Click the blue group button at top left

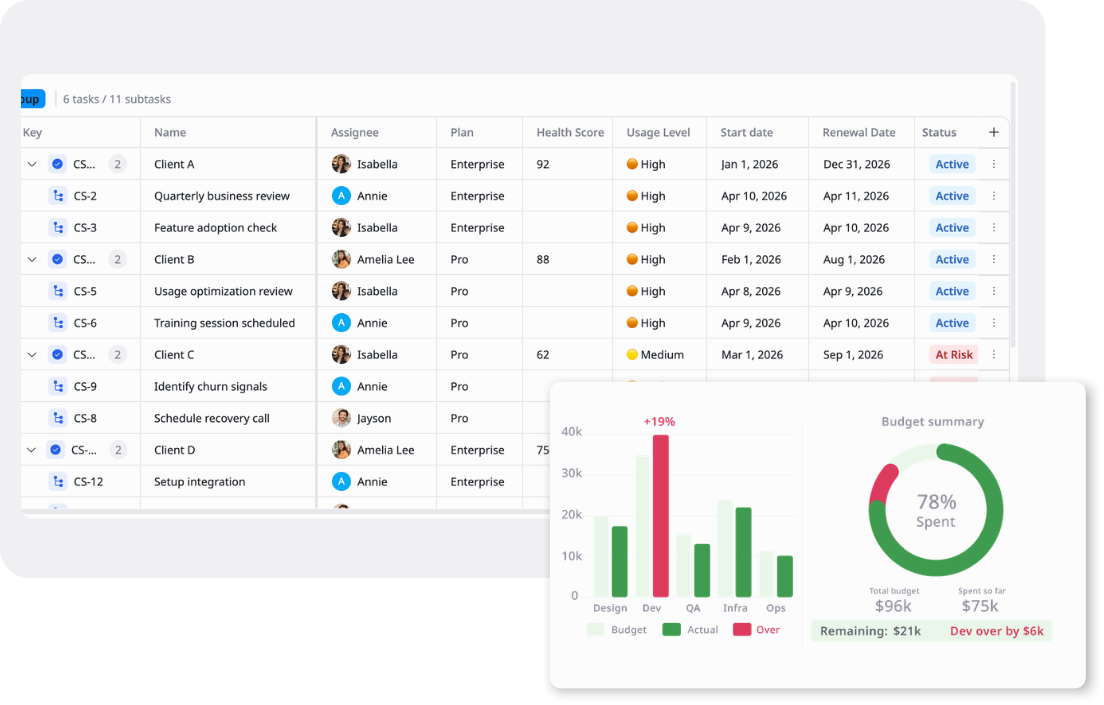tap(33, 99)
